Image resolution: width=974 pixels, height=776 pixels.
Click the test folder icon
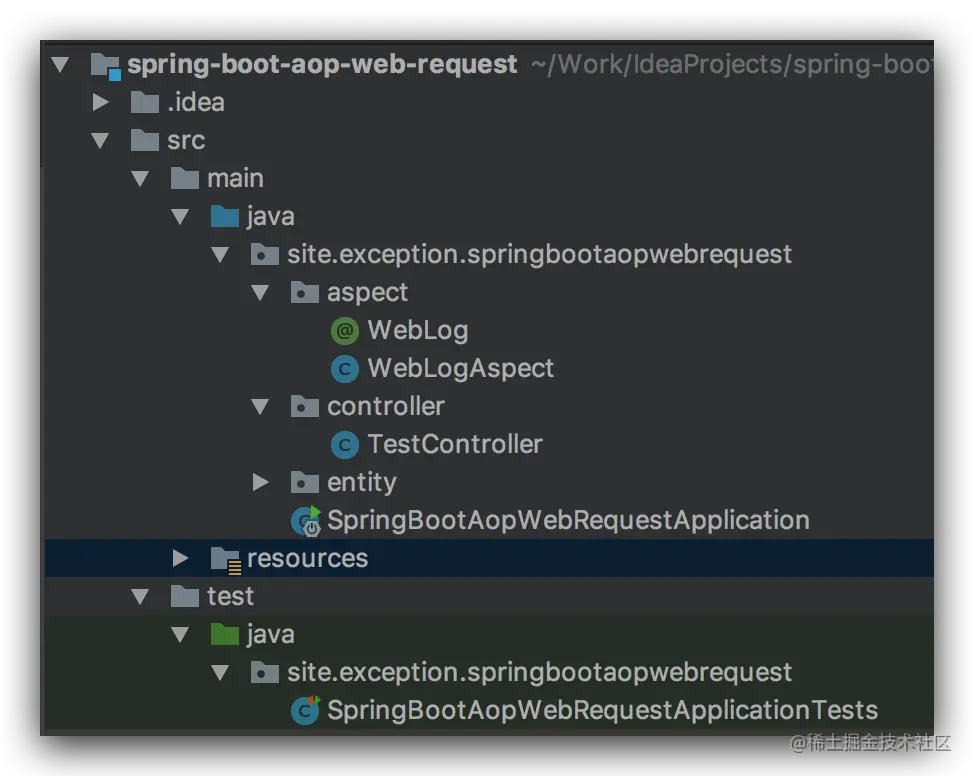point(184,596)
